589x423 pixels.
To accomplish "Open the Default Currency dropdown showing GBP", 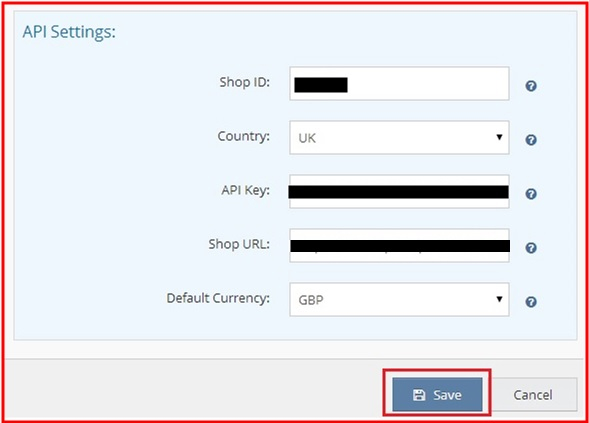I will [399, 299].
